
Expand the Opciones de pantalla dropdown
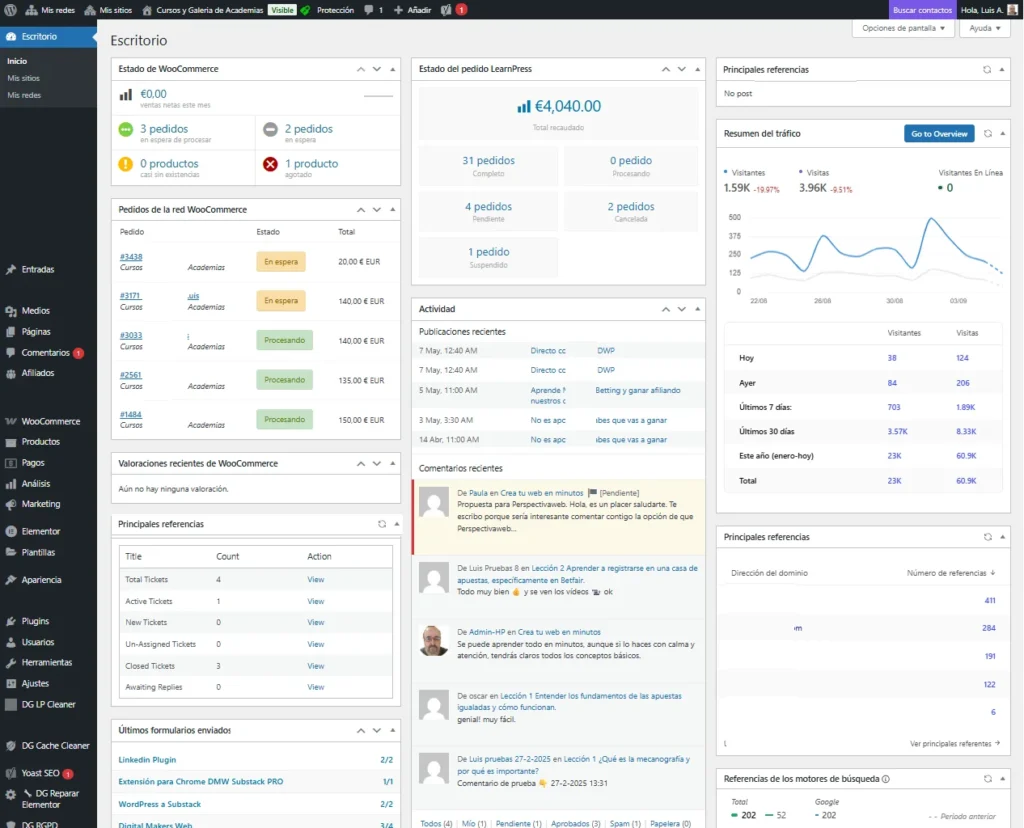[x=903, y=28]
